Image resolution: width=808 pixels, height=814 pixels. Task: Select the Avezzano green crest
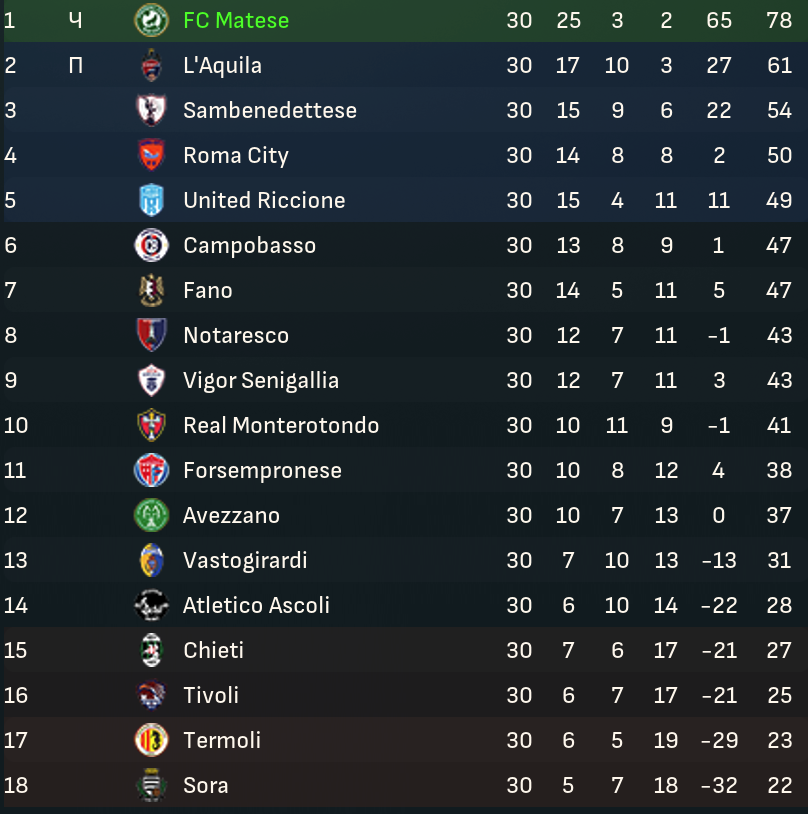pos(151,515)
